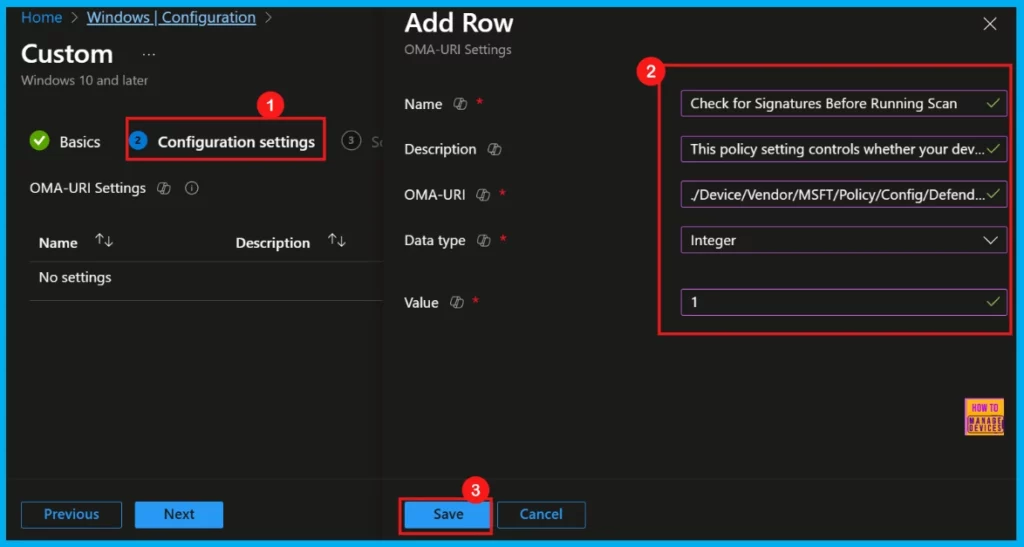Click info icon beside OMA-URI label
This screenshot has height=547, width=1024.
click(x=483, y=195)
